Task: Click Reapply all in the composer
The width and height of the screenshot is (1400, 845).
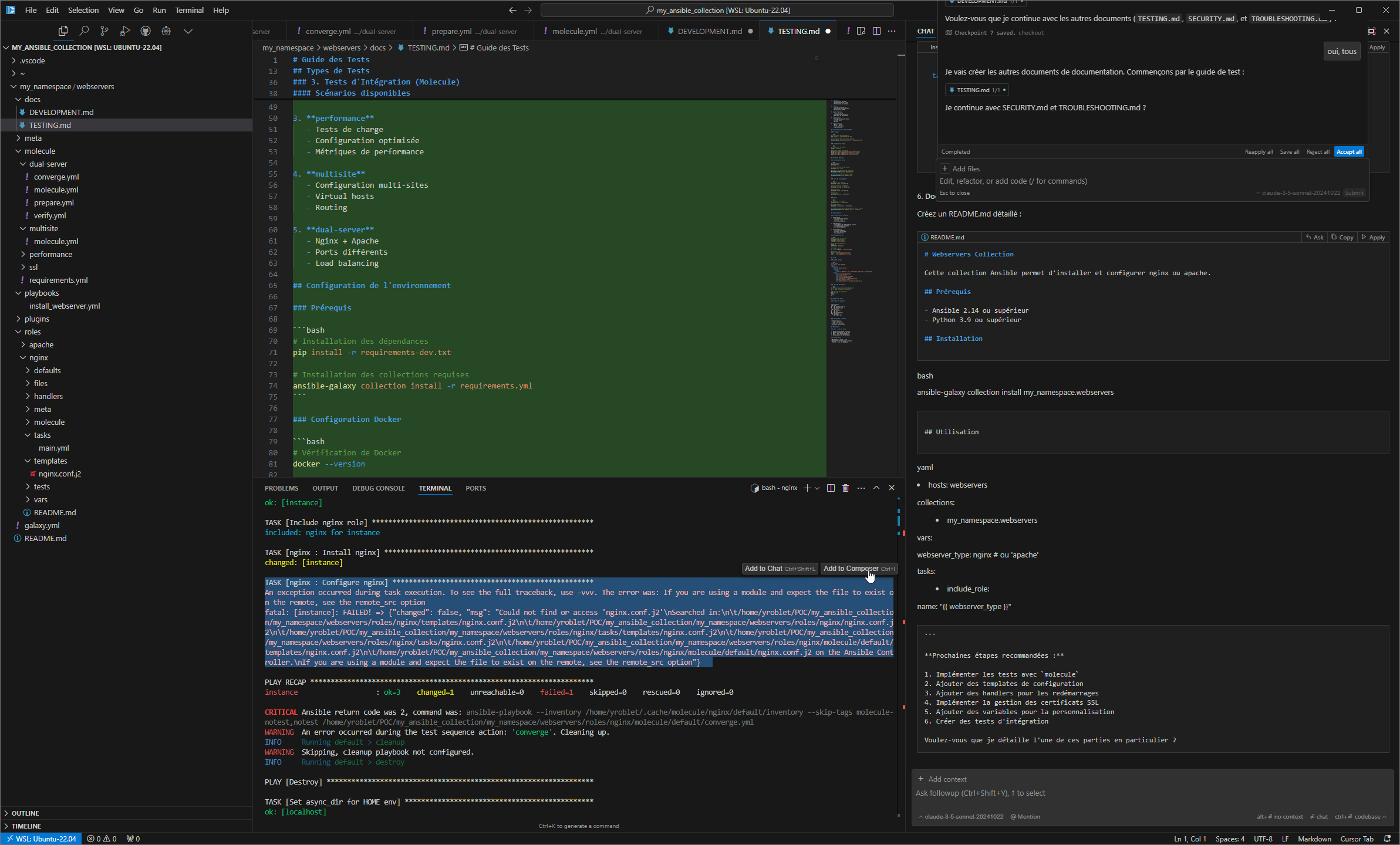Action: (x=1259, y=151)
